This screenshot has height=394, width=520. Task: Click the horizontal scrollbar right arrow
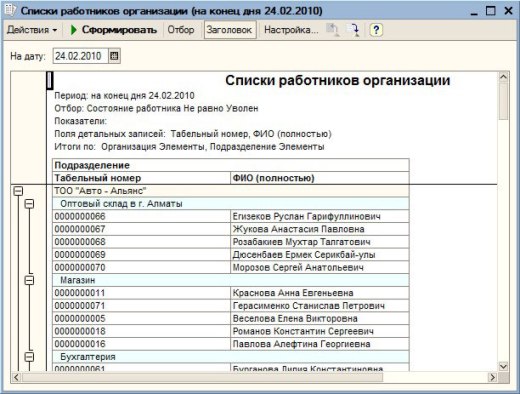[x=492, y=377]
